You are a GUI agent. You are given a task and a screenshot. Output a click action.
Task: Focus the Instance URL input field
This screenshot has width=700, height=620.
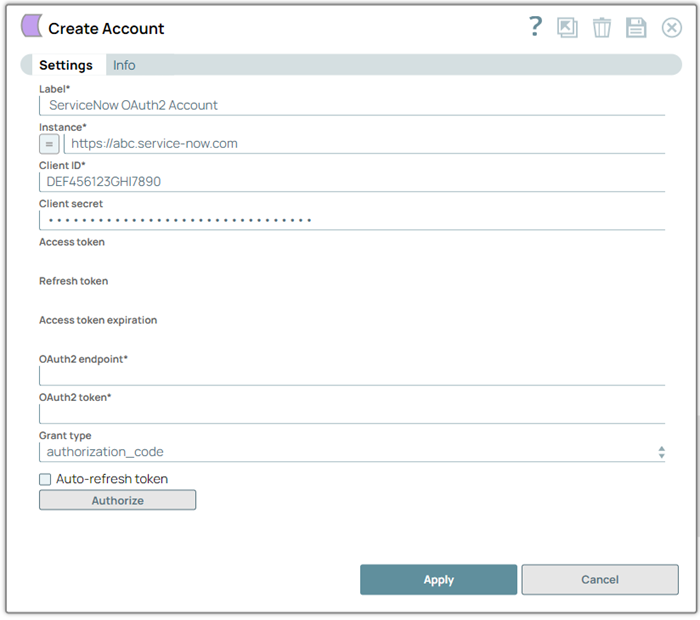click(x=364, y=144)
